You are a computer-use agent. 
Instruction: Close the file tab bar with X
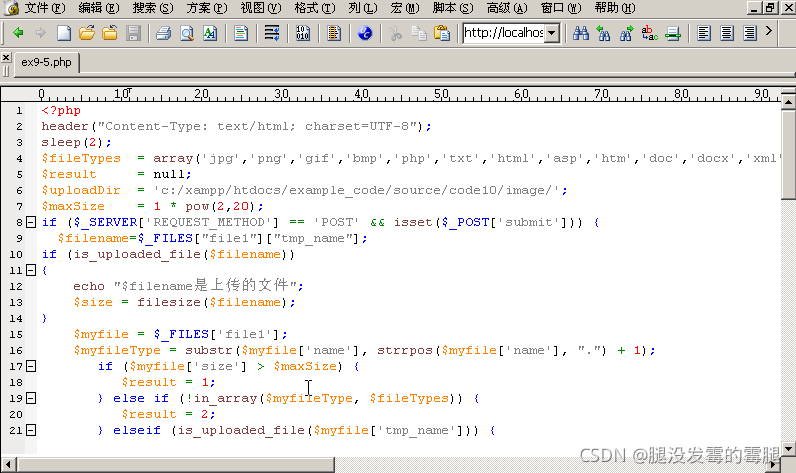pyautogui.click(x=6, y=57)
